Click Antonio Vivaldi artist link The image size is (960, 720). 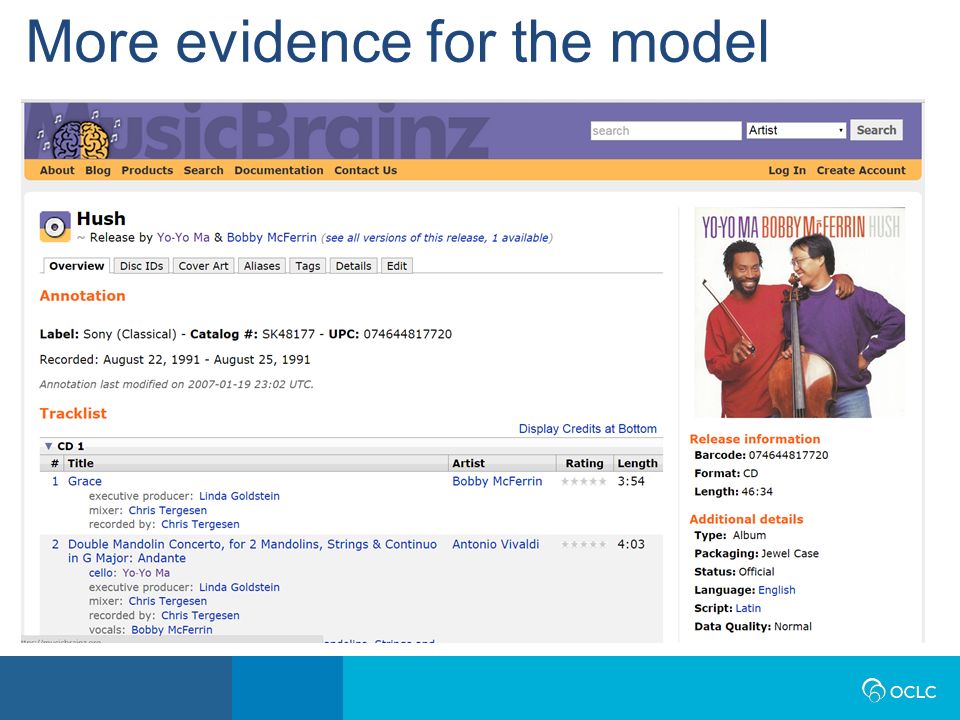pyautogui.click(x=496, y=544)
